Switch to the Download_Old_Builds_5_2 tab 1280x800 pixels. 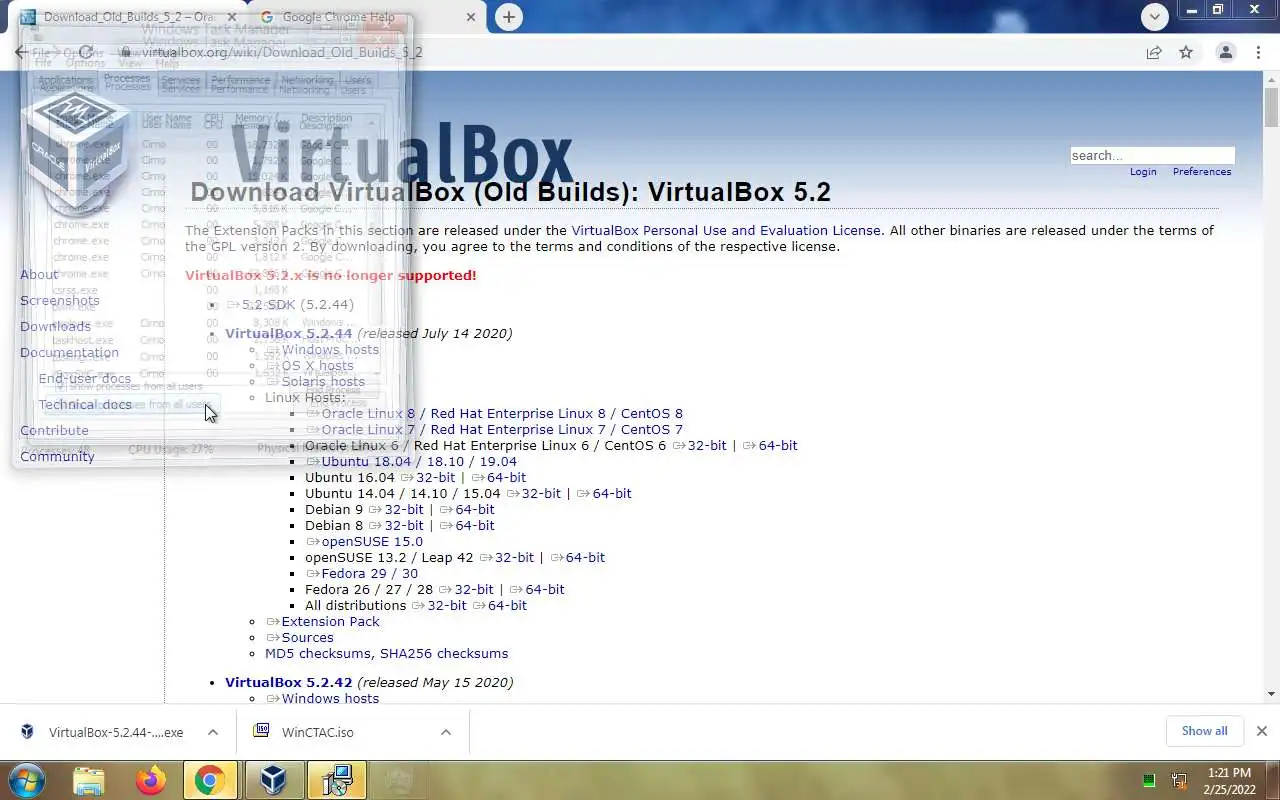pyautogui.click(x=128, y=17)
